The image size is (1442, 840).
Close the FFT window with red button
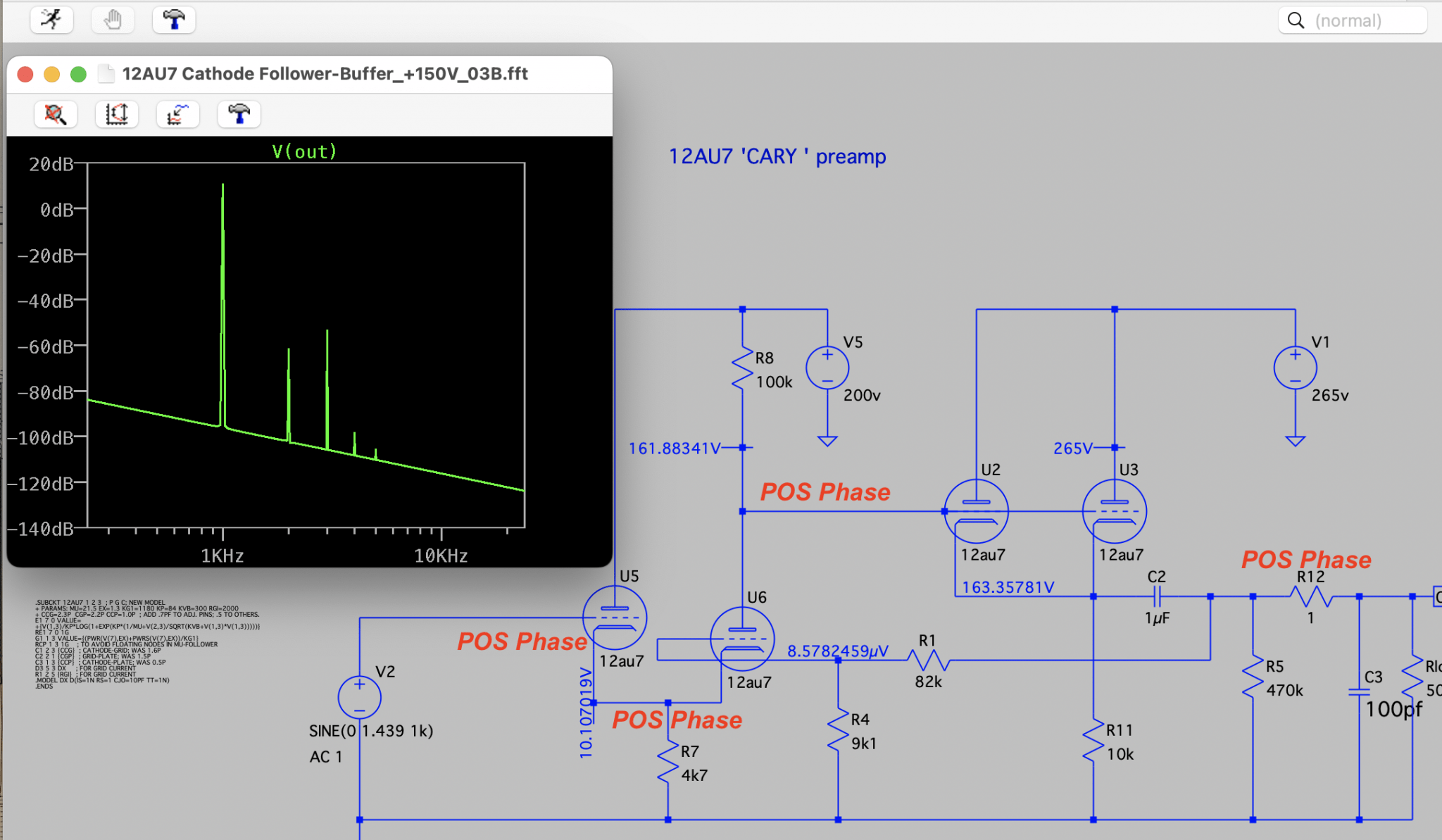pos(25,75)
